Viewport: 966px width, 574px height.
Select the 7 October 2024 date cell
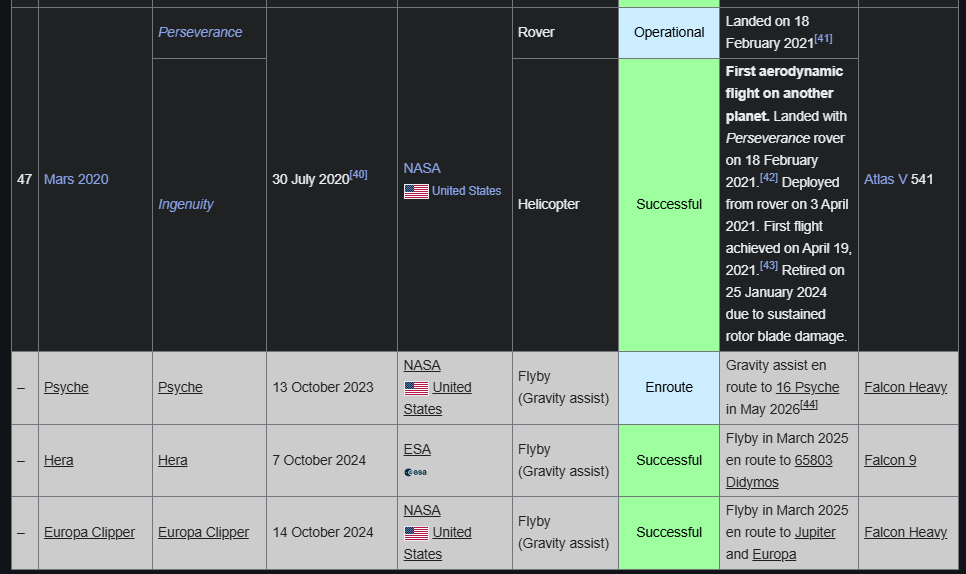tap(331, 460)
